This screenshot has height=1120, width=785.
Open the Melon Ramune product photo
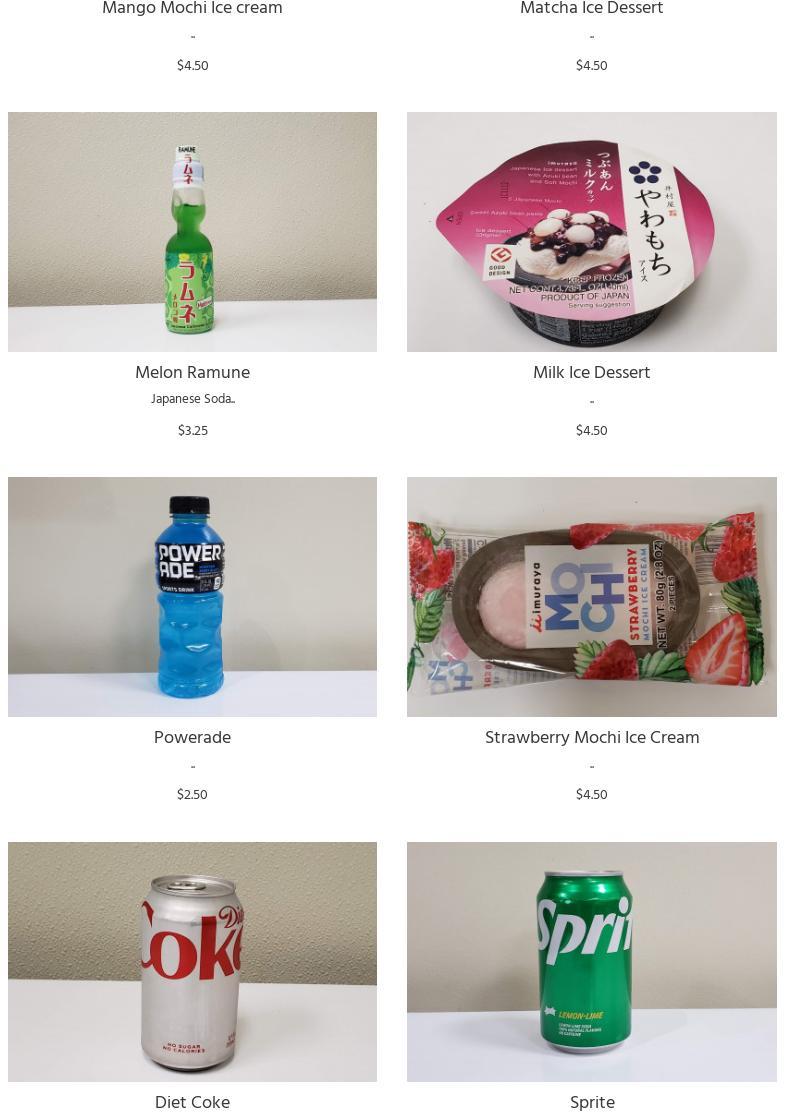(x=192, y=231)
